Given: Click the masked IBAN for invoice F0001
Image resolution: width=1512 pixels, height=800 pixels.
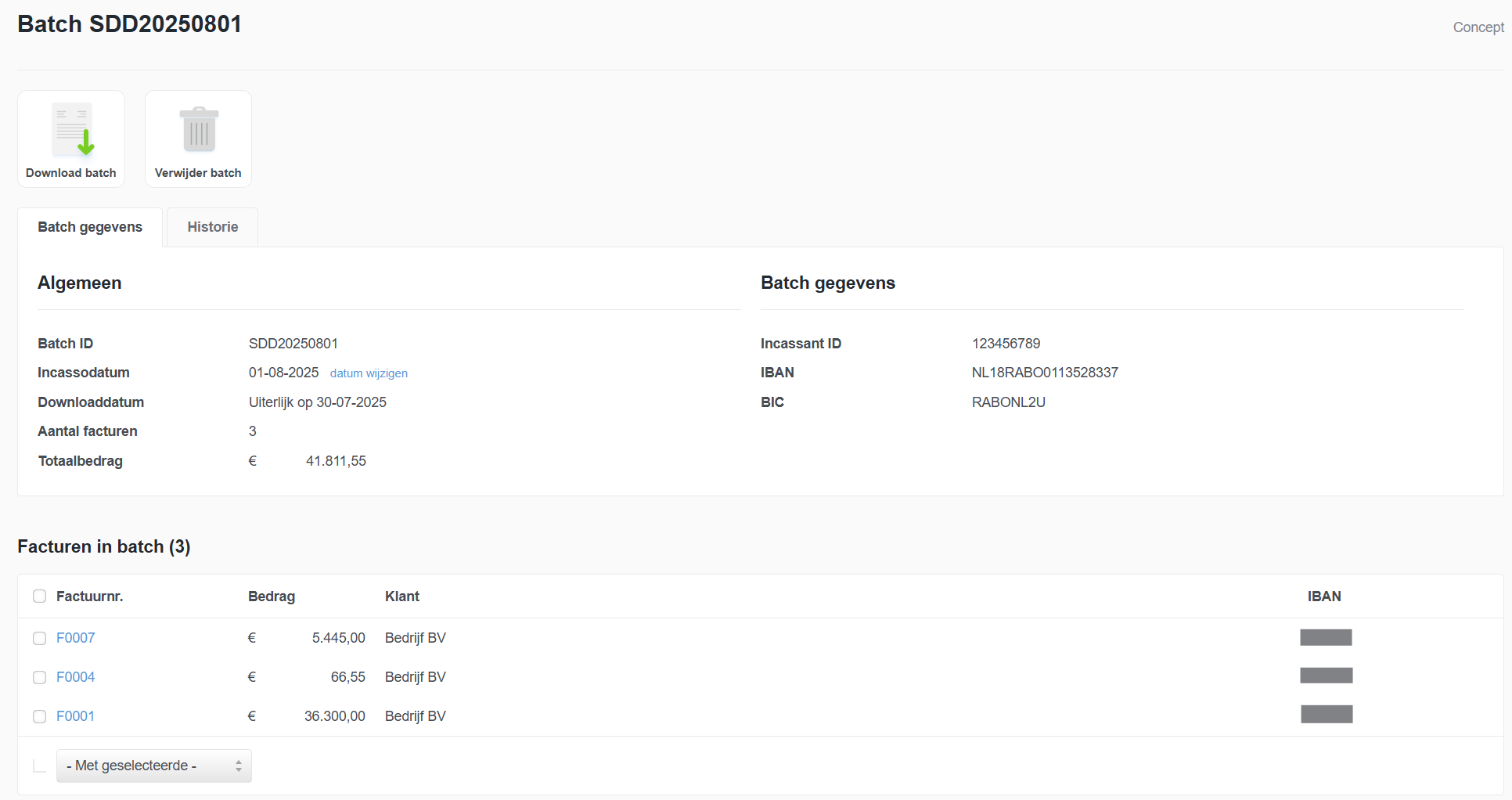Looking at the screenshot, I should (1327, 714).
